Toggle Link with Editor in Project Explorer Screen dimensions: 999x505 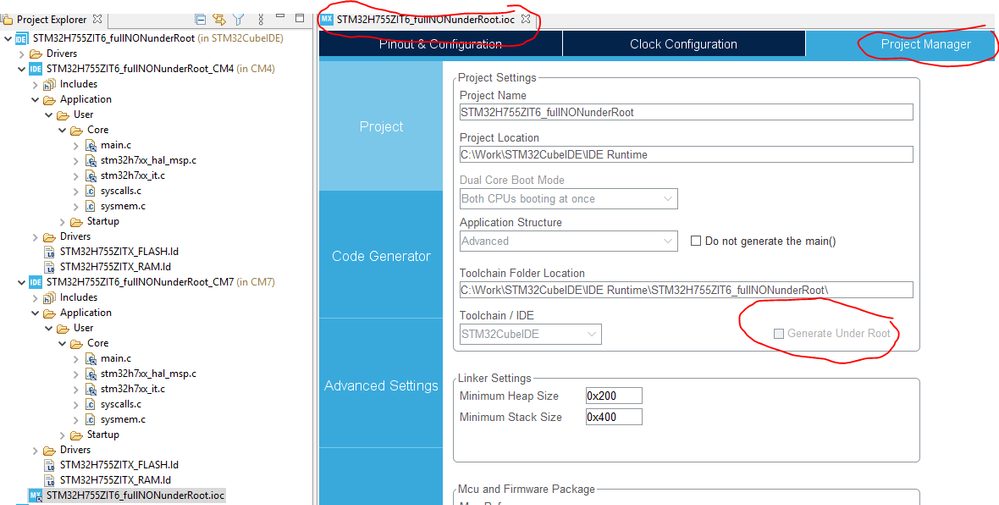pyautogui.click(x=219, y=19)
